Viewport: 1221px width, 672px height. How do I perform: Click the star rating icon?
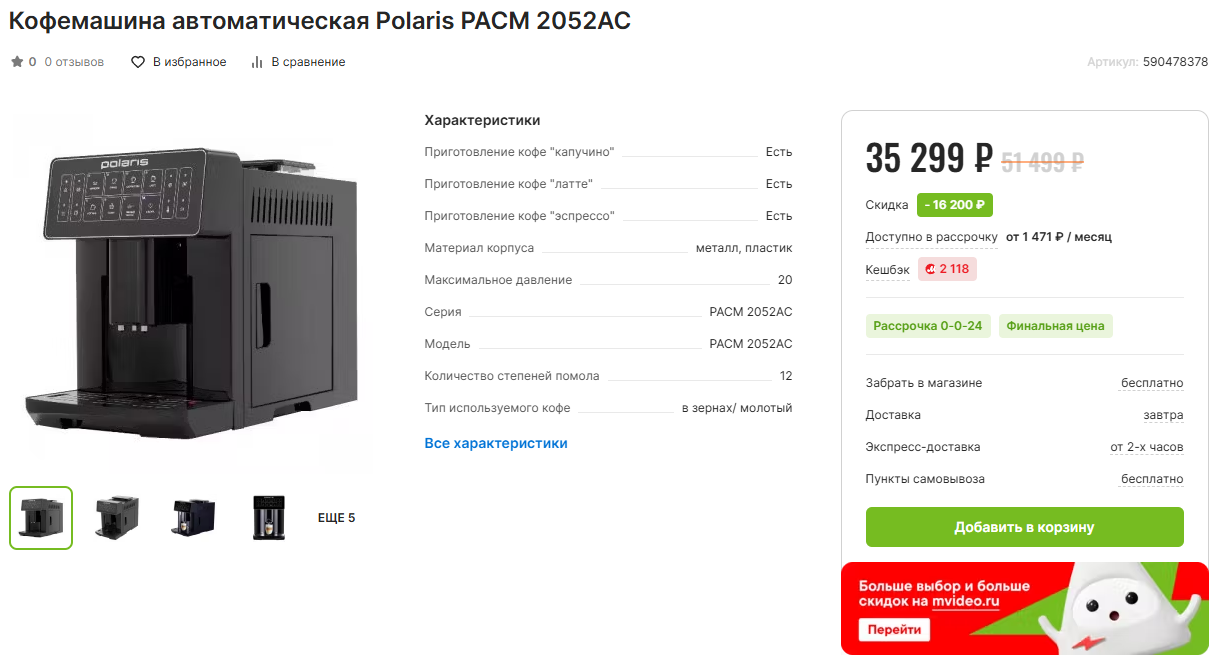pyautogui.click(x=17, y=62)
